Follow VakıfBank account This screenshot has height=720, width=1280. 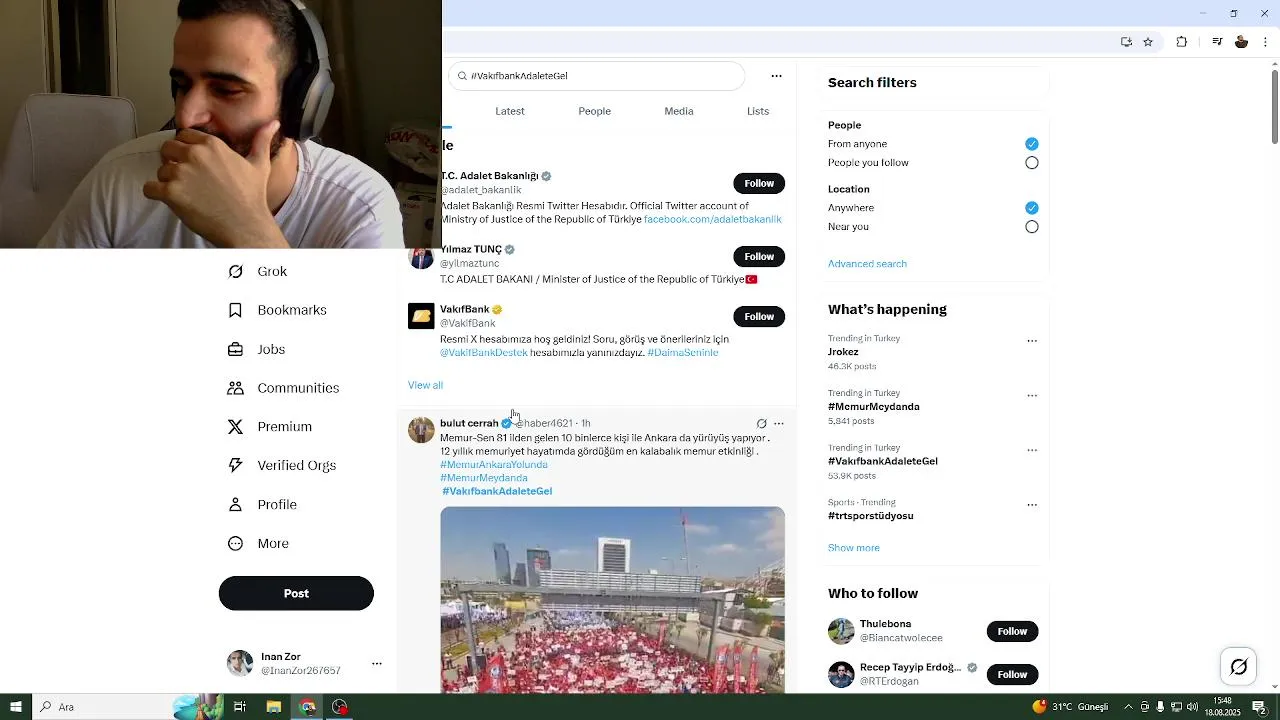[759, 316]
